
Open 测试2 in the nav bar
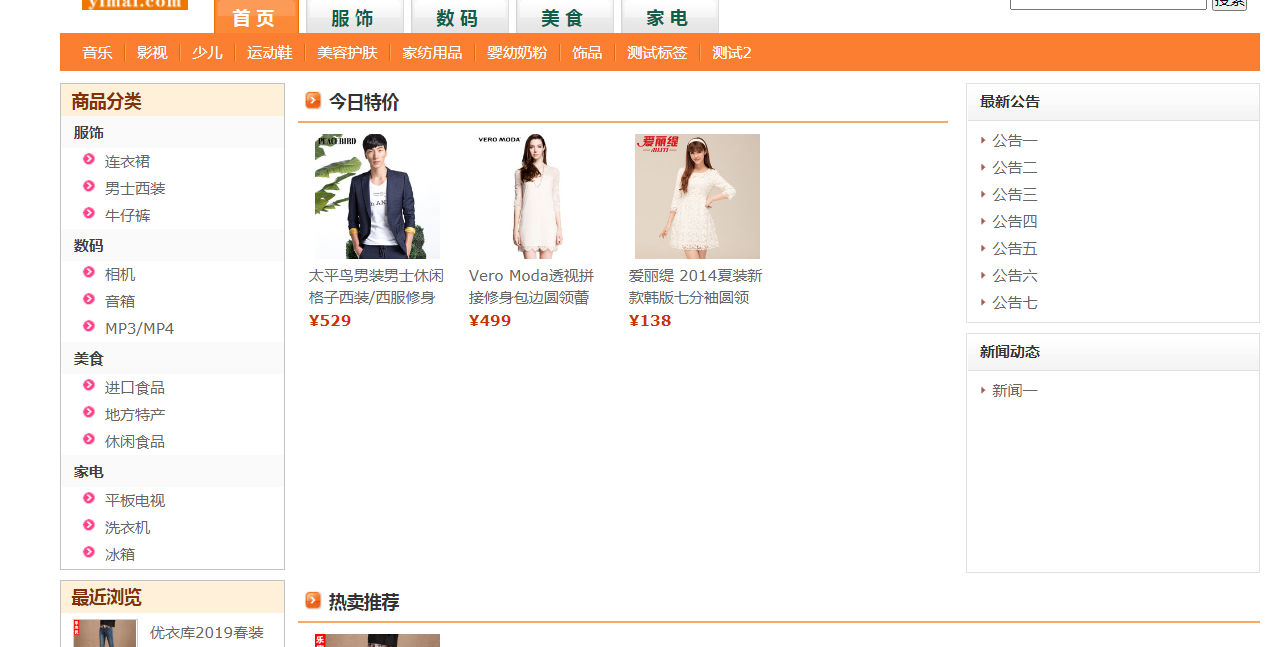click(732, 53)
